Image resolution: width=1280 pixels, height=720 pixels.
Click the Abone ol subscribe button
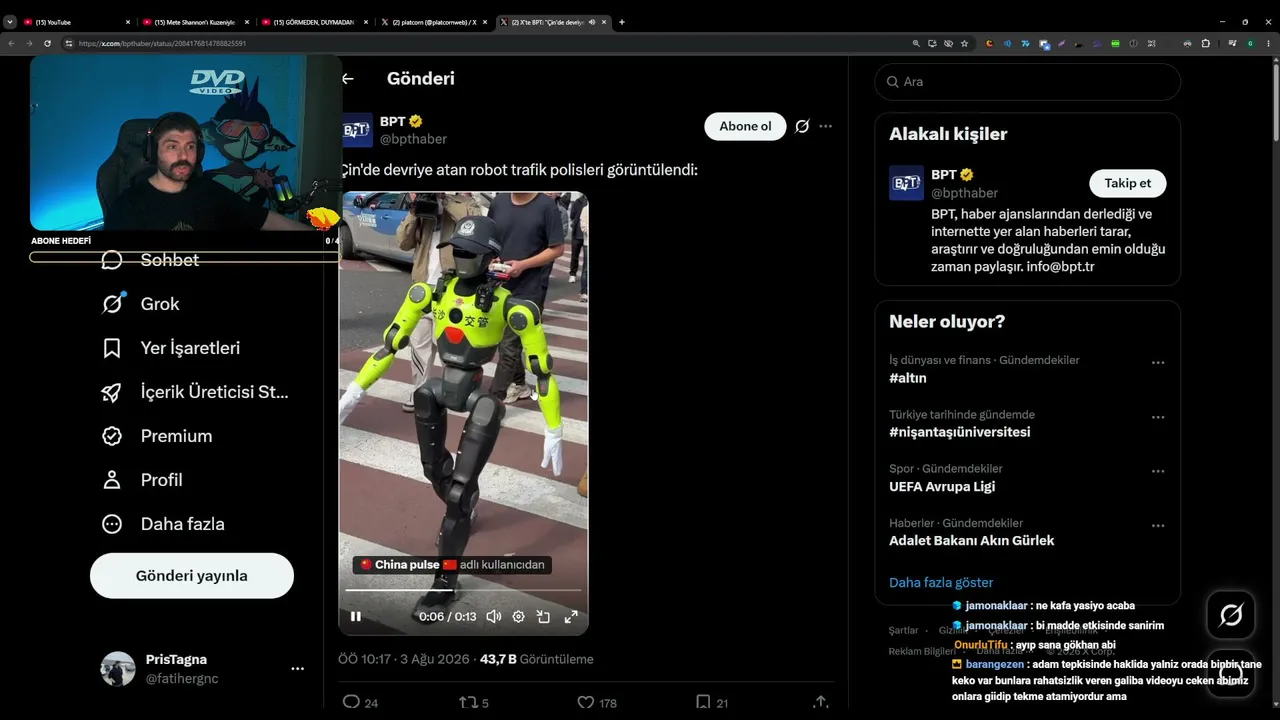(x=745, y=126)
